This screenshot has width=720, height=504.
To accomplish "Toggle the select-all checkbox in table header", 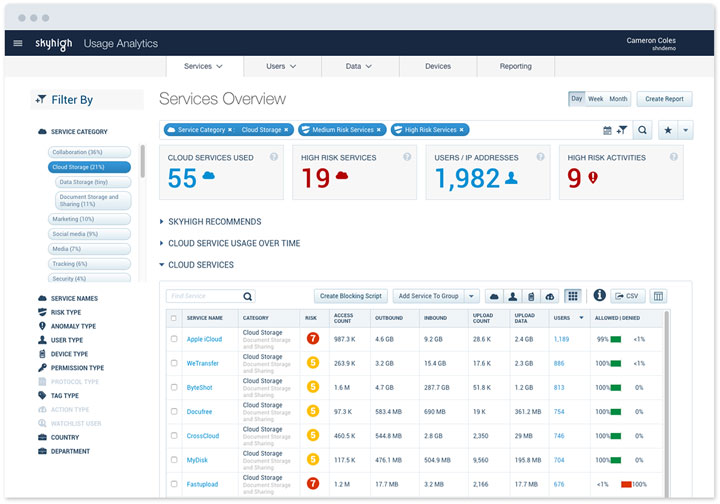I will (x=174, y=318).
